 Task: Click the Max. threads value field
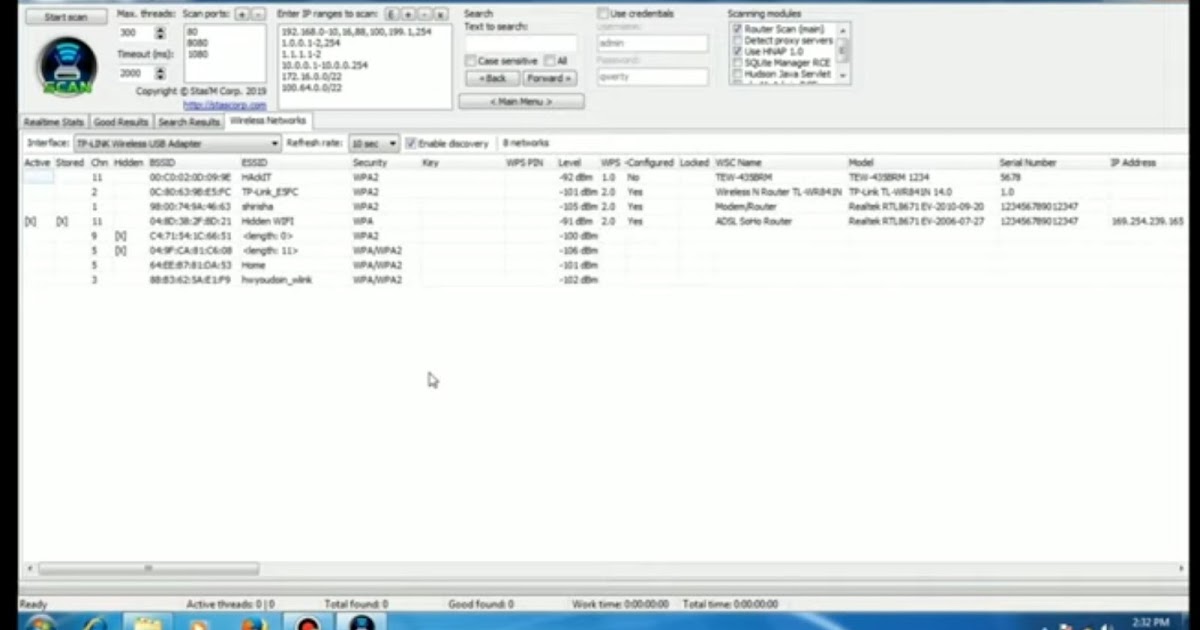[135, 33]
